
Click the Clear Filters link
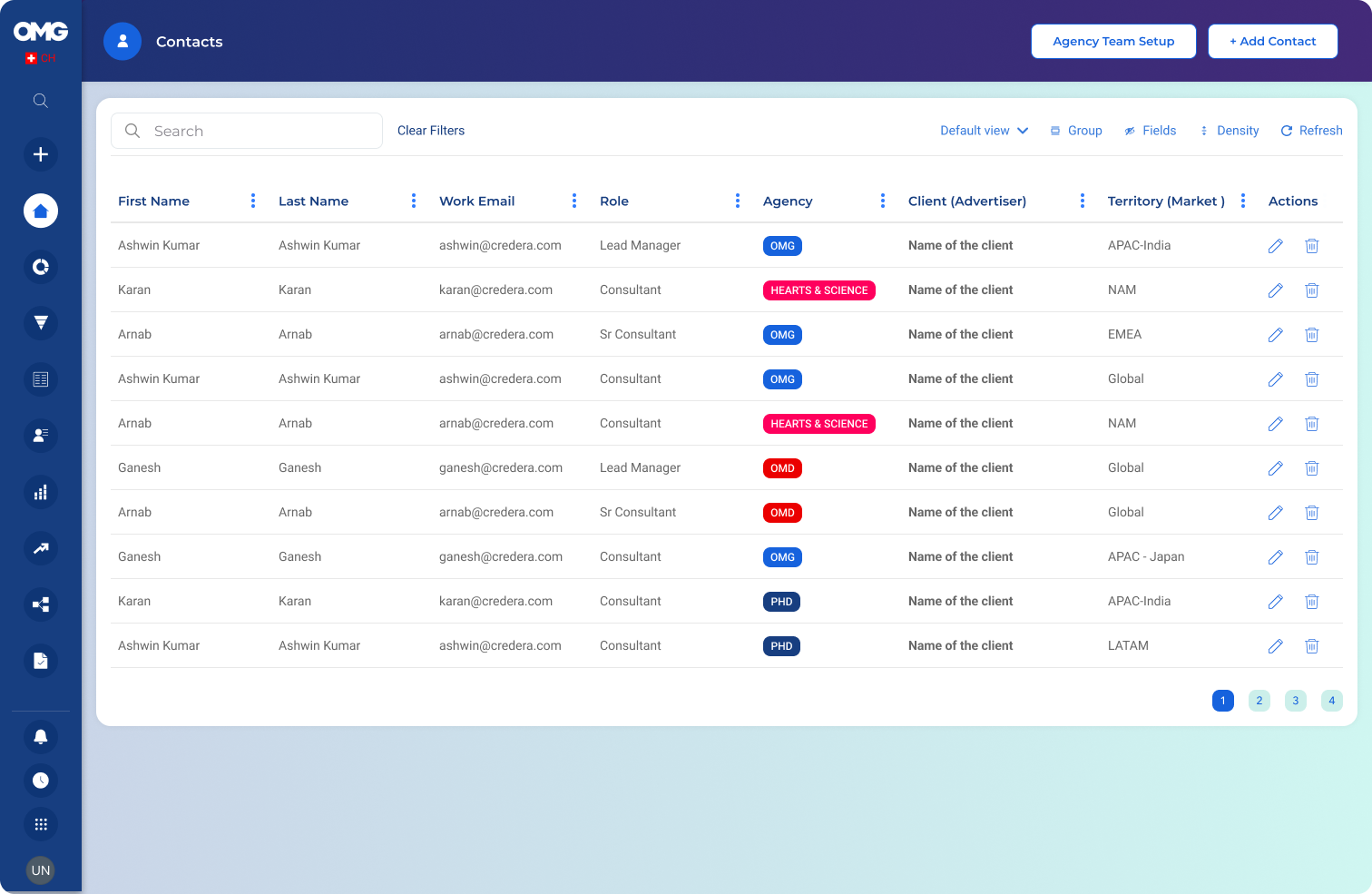coord(431,131)
